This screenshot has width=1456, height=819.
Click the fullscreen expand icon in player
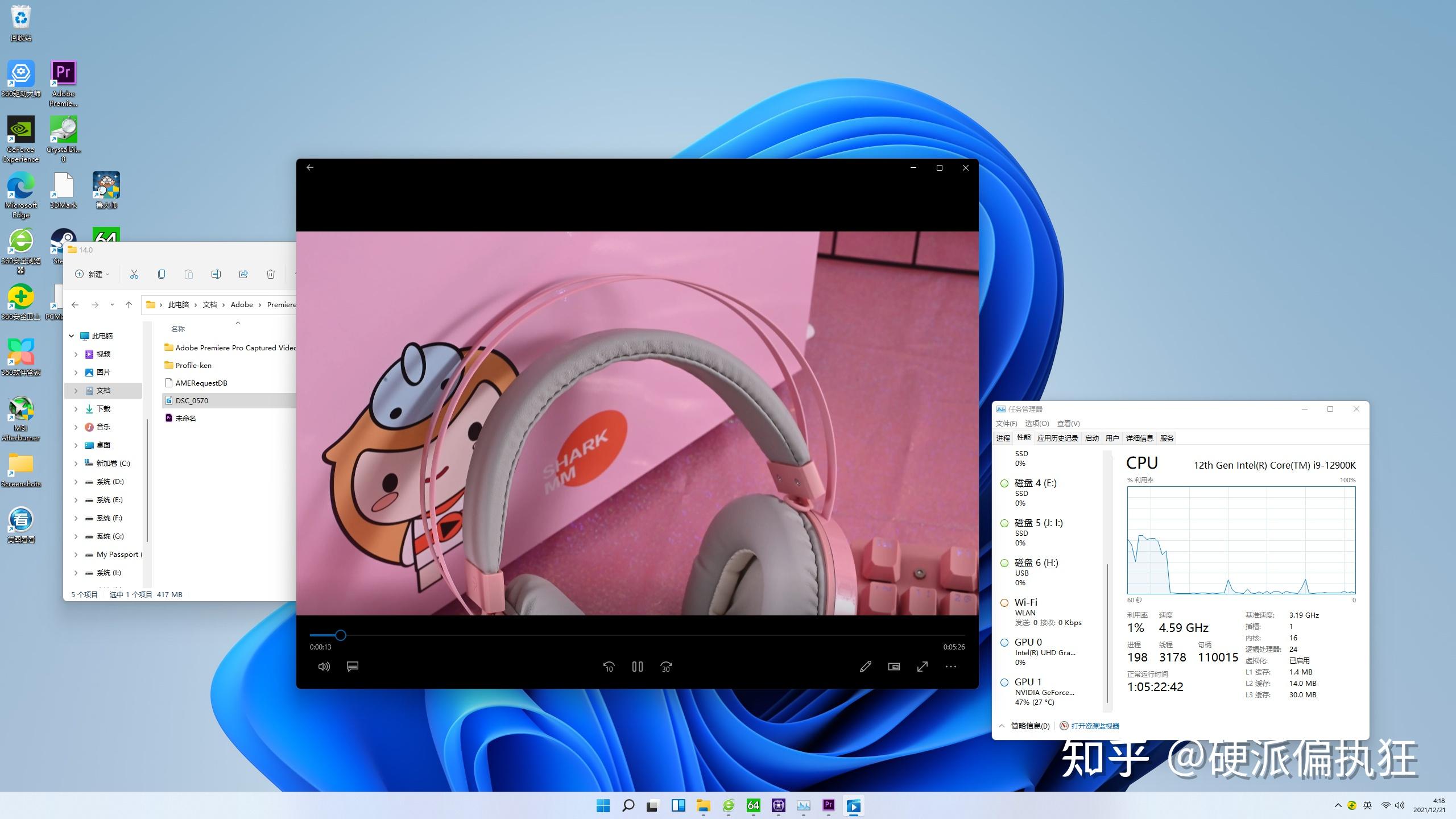[x=922, y=667]
